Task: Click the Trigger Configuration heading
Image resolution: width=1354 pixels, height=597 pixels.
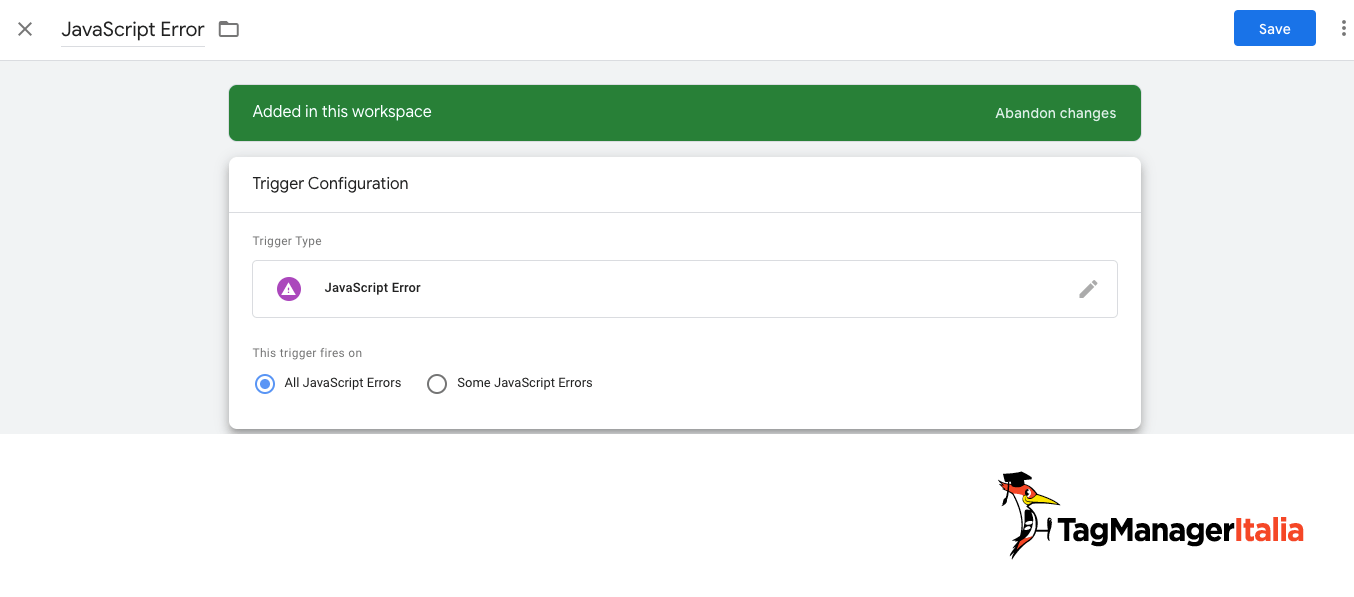Action: tap(330, 184)
